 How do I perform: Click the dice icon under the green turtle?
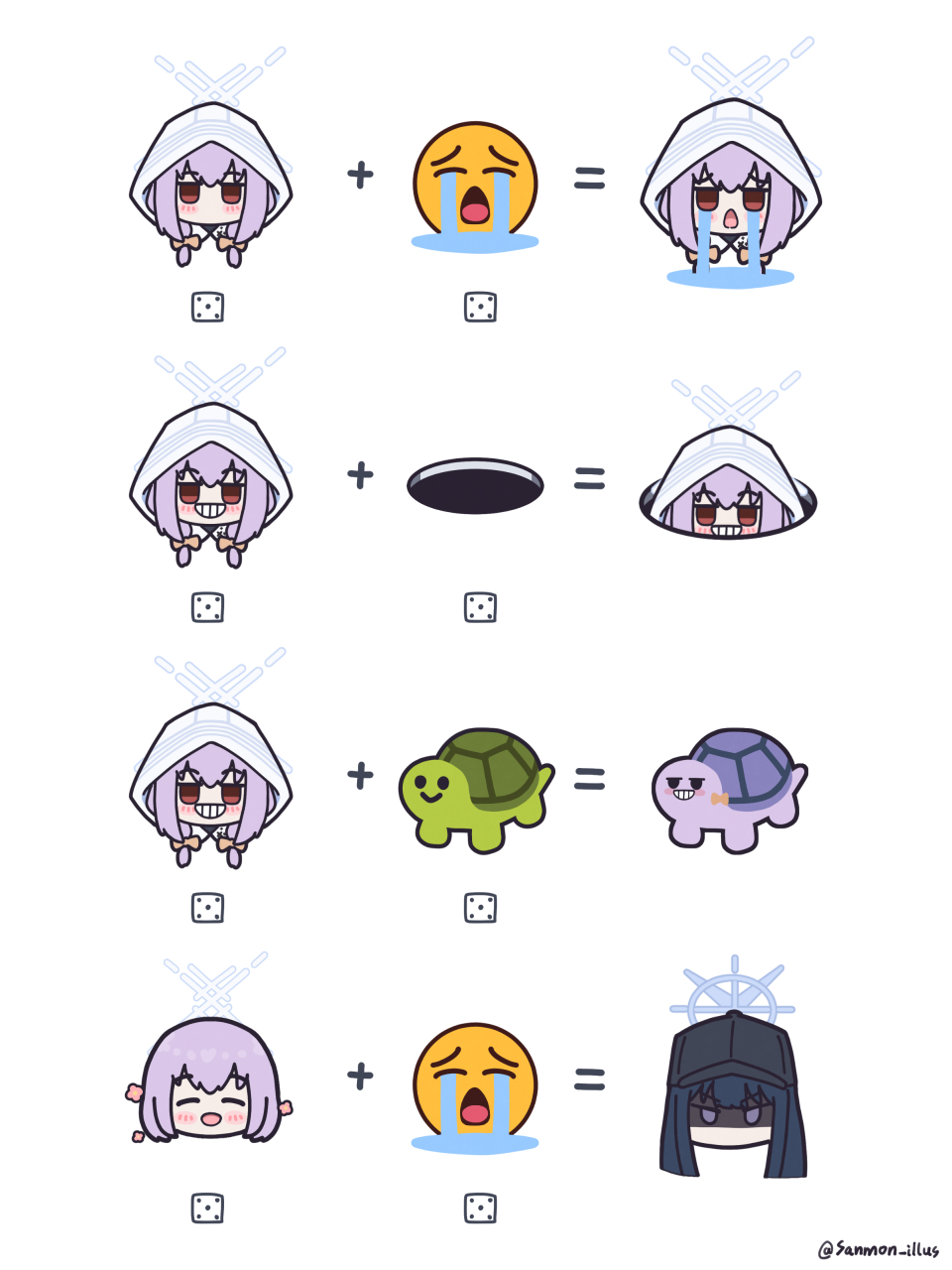480,908
